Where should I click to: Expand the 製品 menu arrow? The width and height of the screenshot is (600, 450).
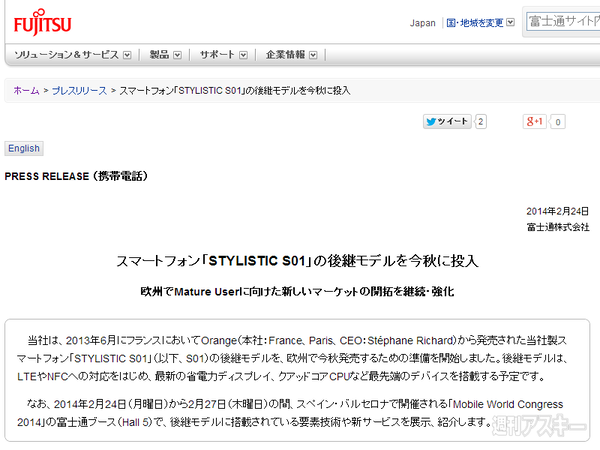click(x=177, y=55)
